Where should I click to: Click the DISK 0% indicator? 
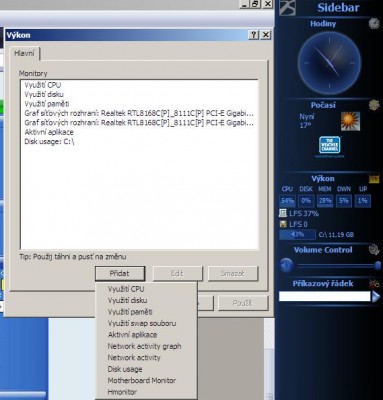306,201
